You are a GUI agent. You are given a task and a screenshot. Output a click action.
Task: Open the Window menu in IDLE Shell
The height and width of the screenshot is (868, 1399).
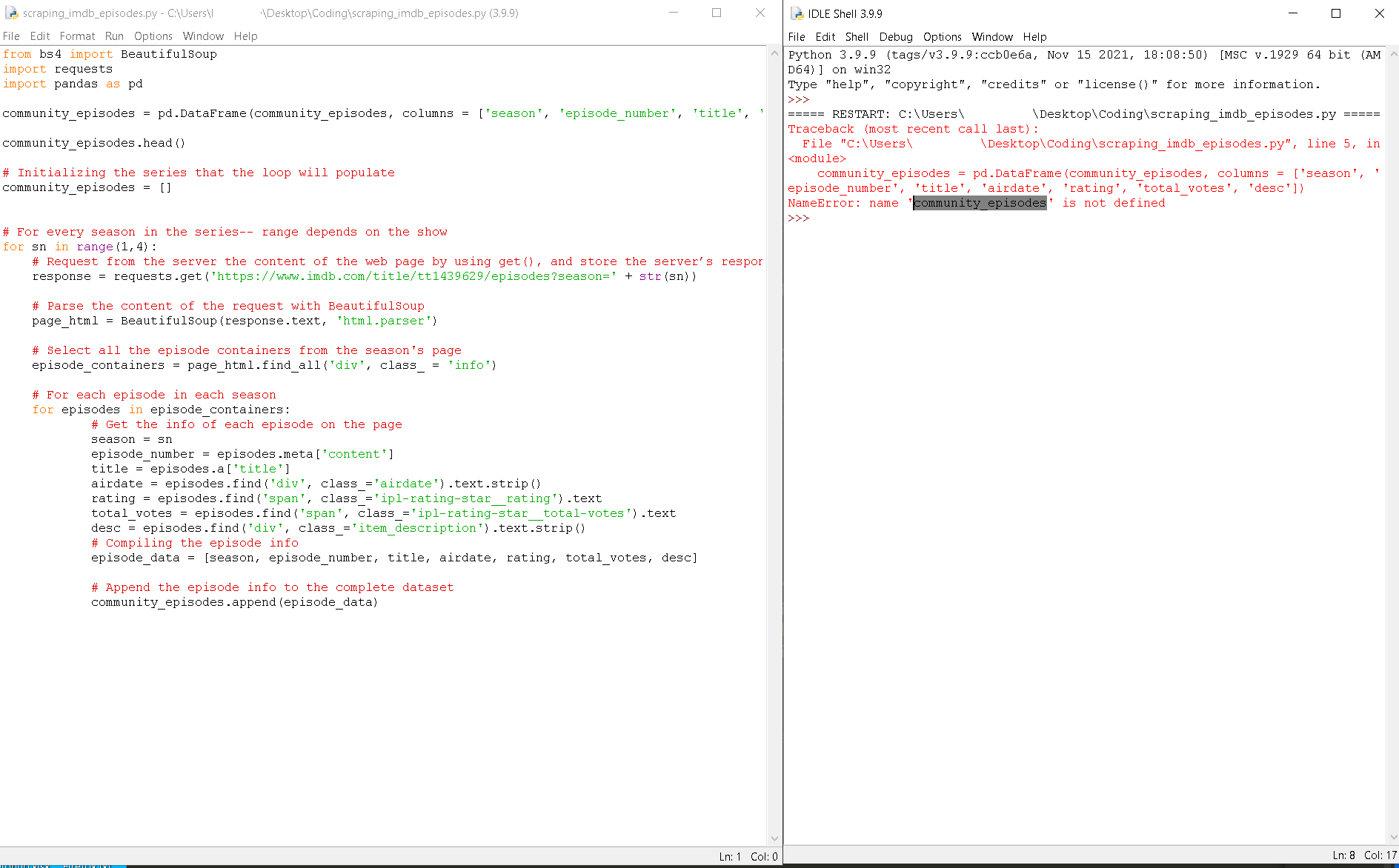click(991, 37)
